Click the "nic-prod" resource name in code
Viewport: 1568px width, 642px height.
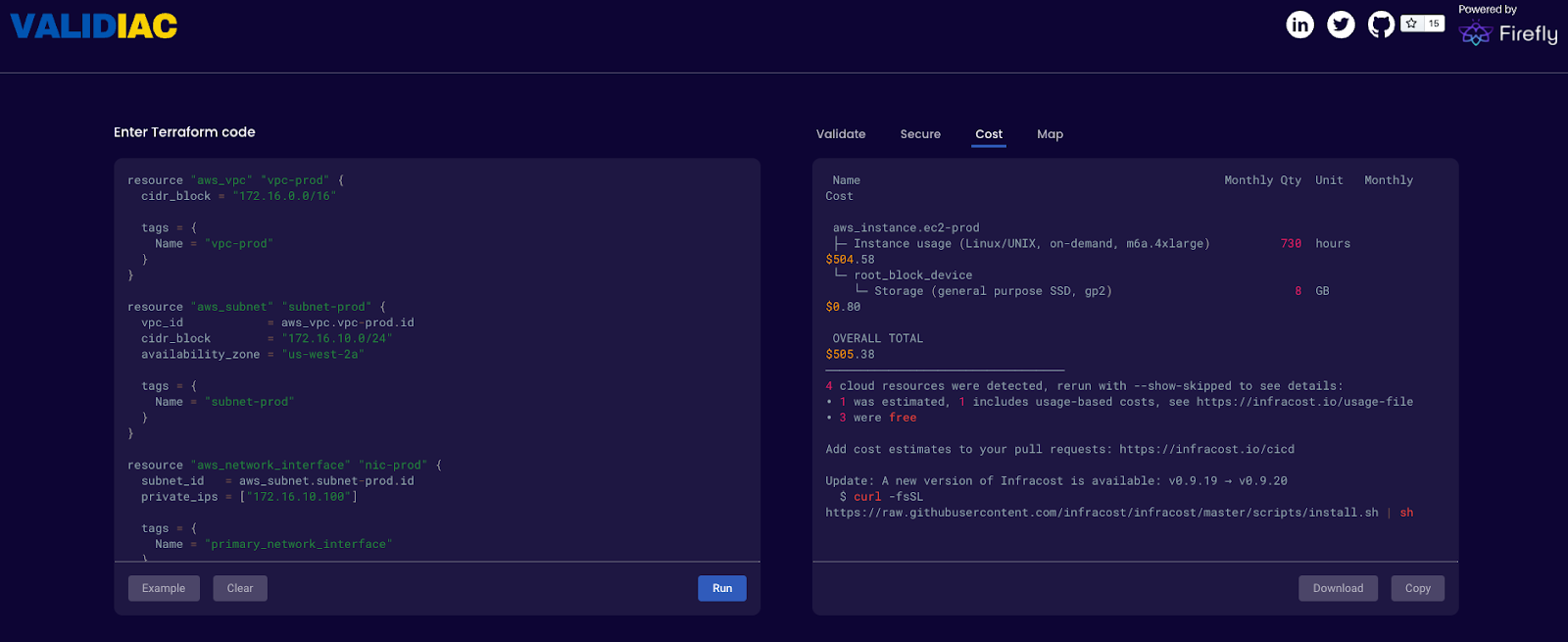point(393,466)
